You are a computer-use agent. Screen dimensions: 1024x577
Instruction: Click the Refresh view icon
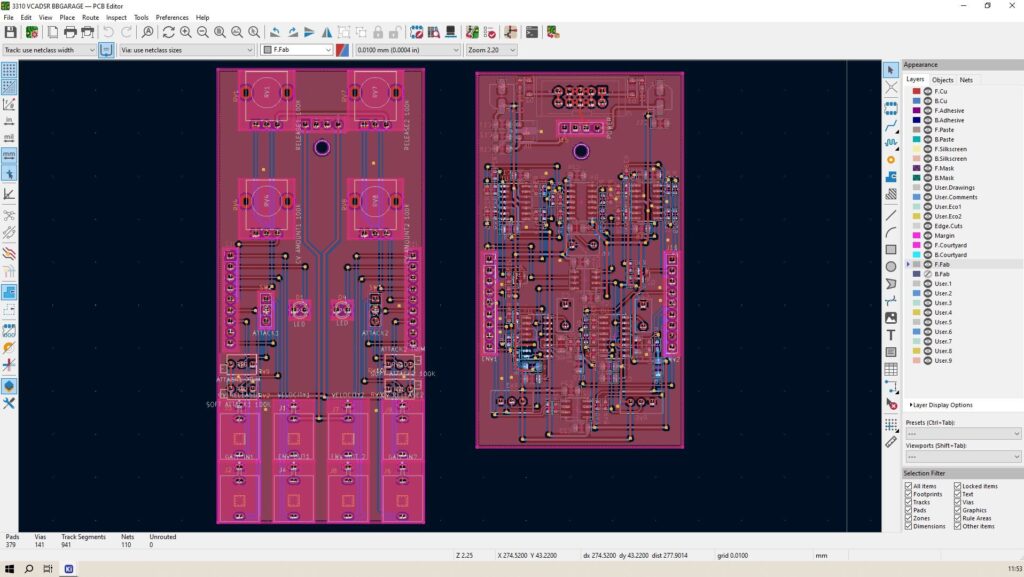point(168,32)
